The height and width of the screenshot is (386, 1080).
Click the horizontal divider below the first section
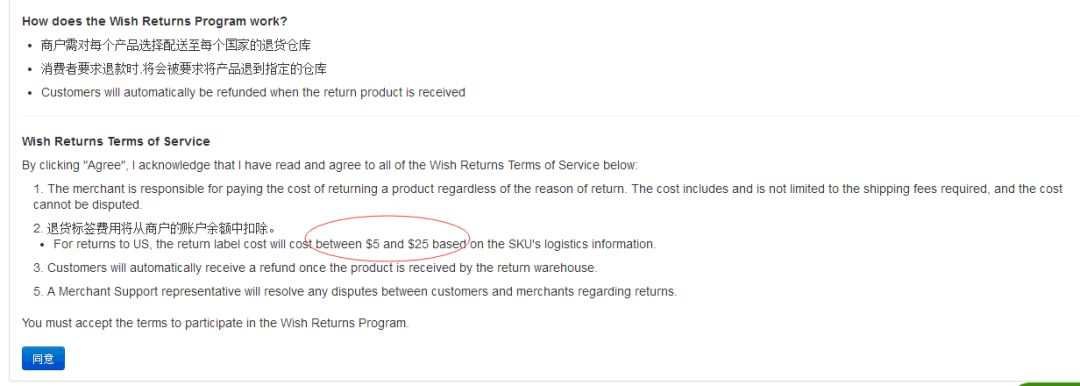pyautogui.click(x=550, y=116)
